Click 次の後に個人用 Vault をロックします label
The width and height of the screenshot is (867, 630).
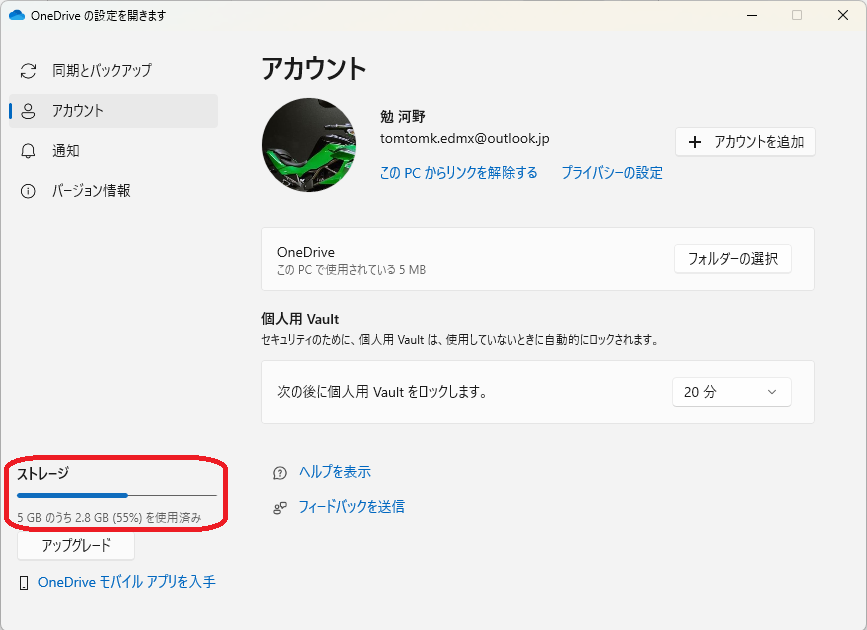[383, 392]
